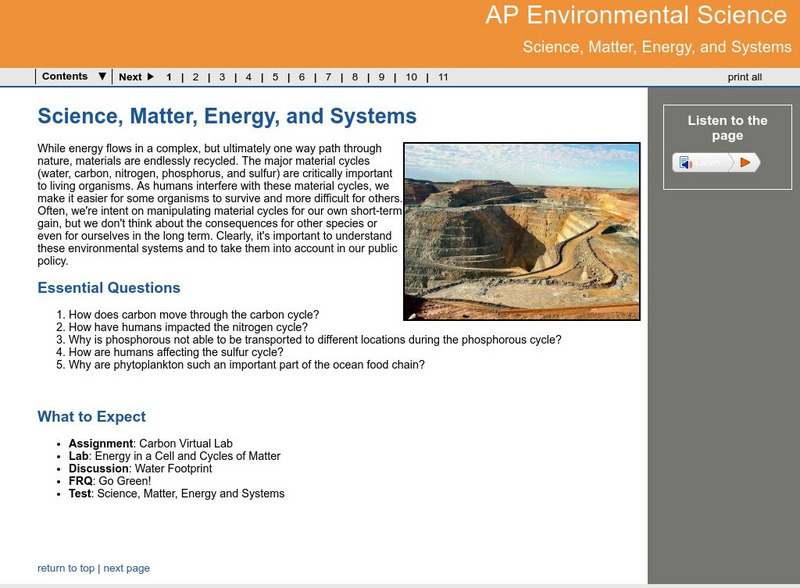The height and width of the screenshot is (588, 800).
Task: Click Discussion: Water Footprint item
Action: coord(140,469)
